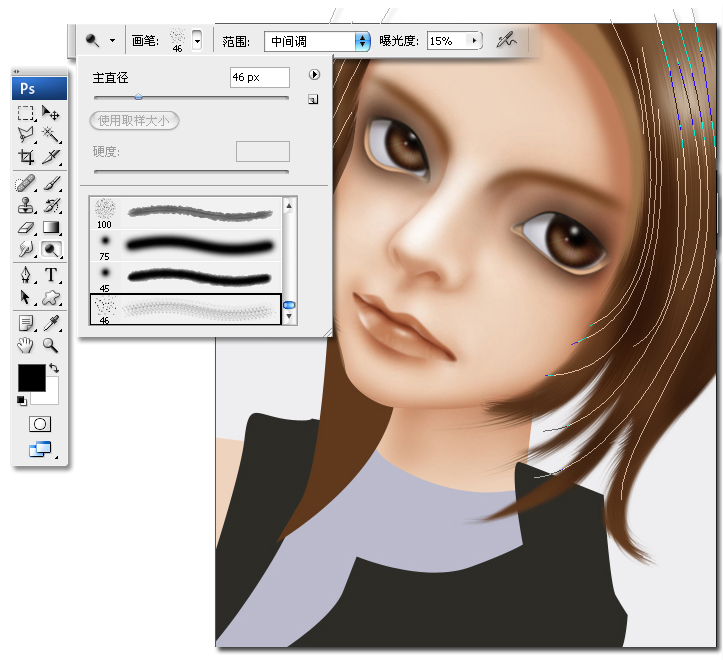The width and height of the screenshot is (723, 660).
Task: Select the Notes tool
Action: point(26,323)
